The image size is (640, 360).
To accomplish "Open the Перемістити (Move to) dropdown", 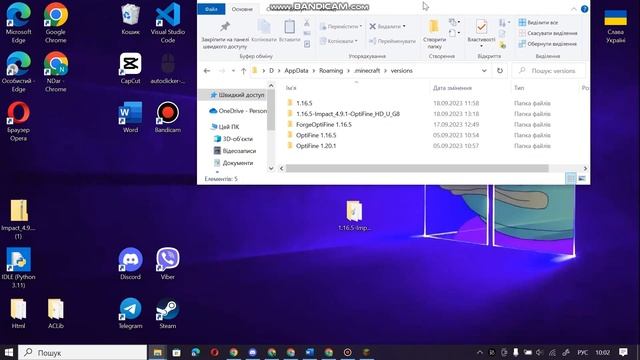I will click(x=340, y=27).
